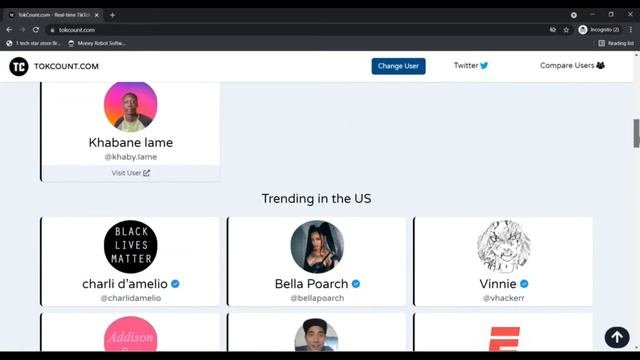Click the Incognito profile indicator

tap(599, 30)
